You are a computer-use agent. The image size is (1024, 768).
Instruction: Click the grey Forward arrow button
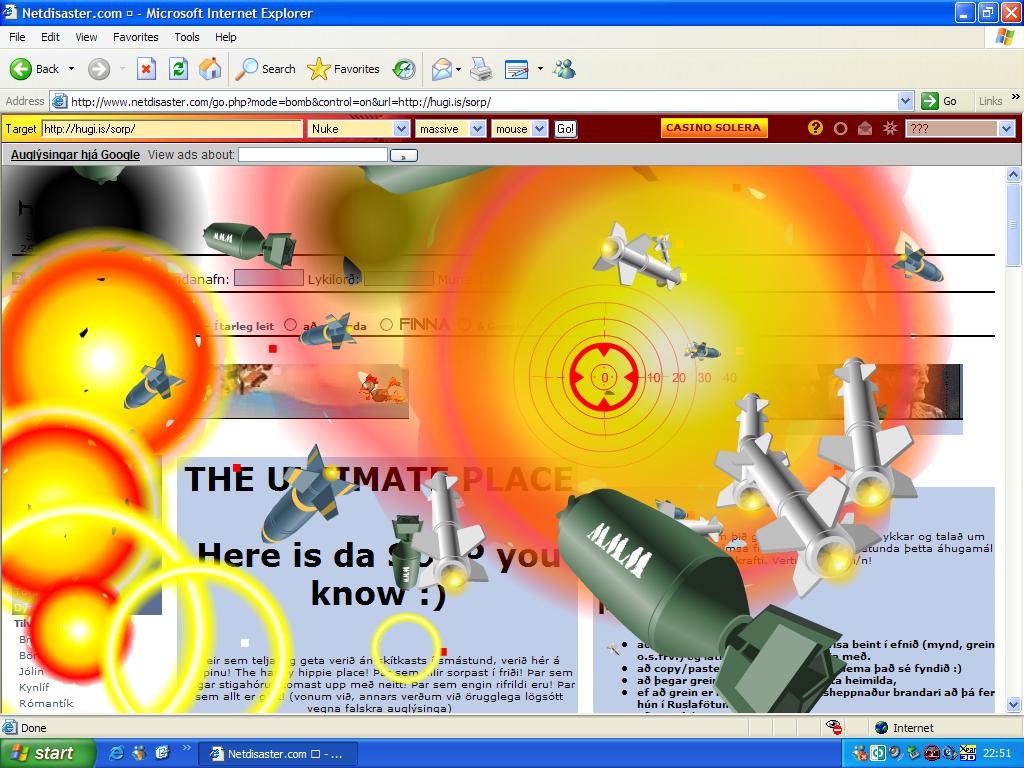pos(99,69)
